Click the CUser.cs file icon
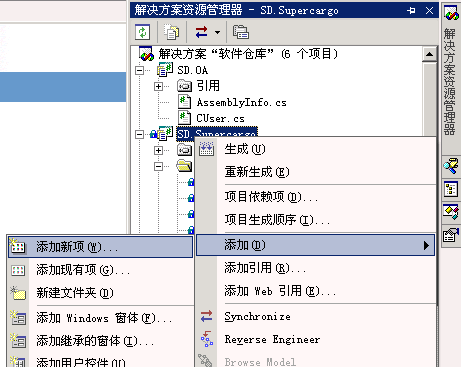The width and height of the screenshot is (462, 367). pos(184,118)
